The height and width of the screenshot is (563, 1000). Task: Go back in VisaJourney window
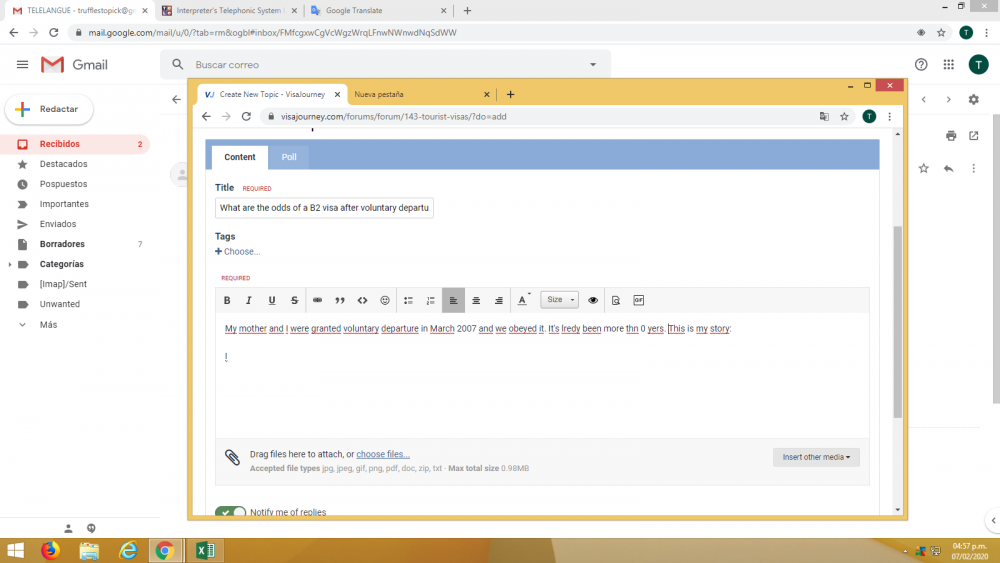pyautogui.click(x=206, y=117)
